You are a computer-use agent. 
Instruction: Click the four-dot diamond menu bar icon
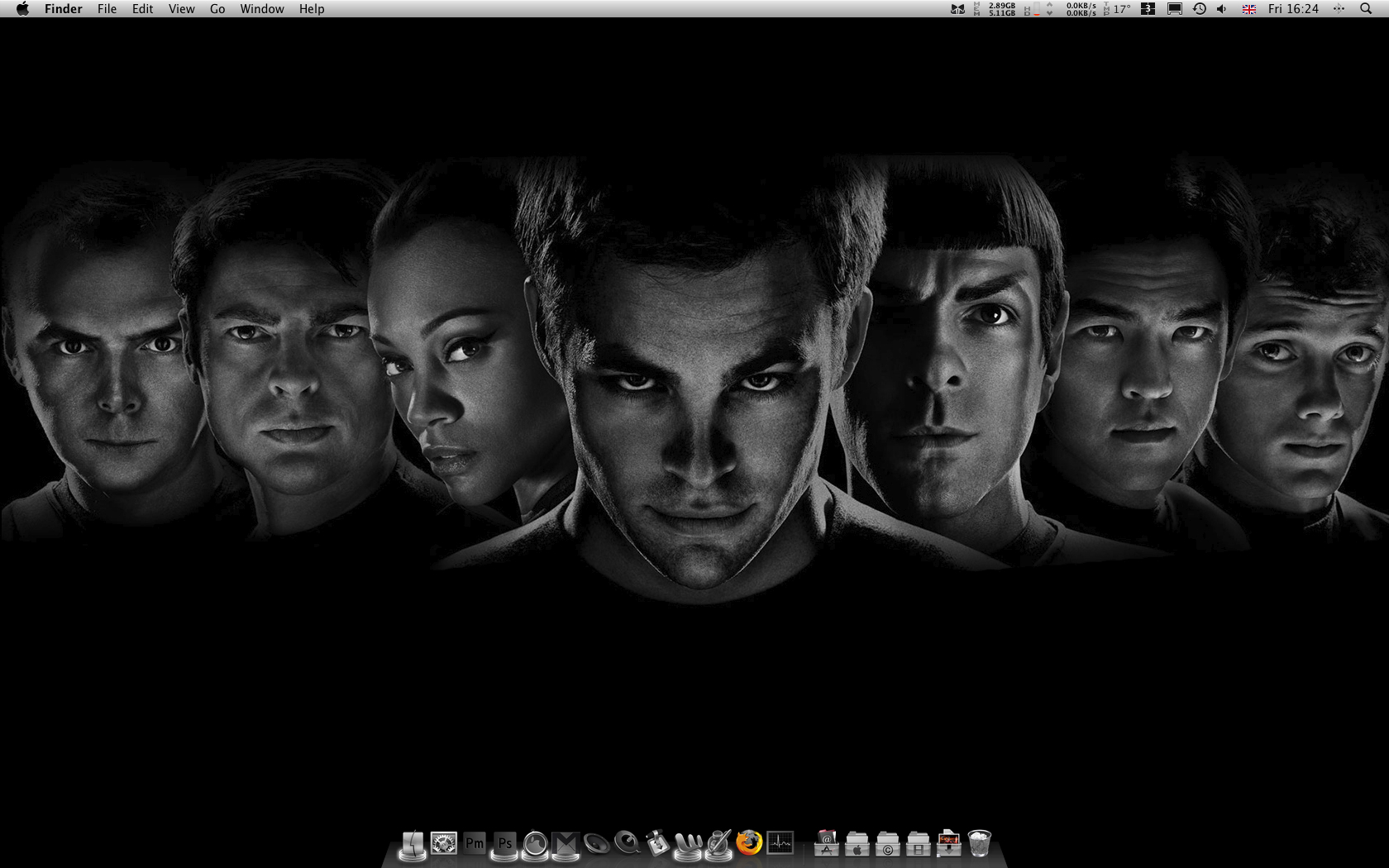[x=1339, y=9]
